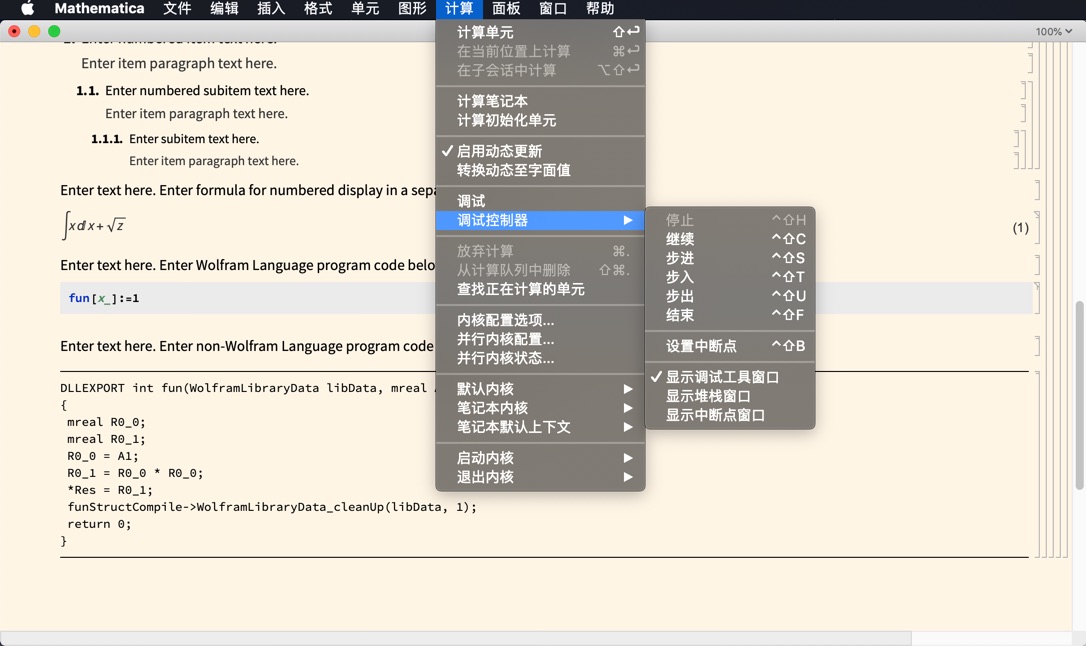This screenshot has height=646, width=1086.
Task: Toggle 显示中断点窗口 item
Action: 730,415
